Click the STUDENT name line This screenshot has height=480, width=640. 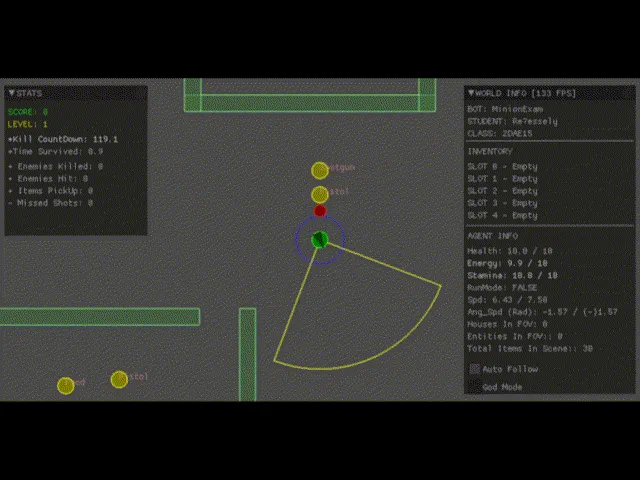[512, 121]
